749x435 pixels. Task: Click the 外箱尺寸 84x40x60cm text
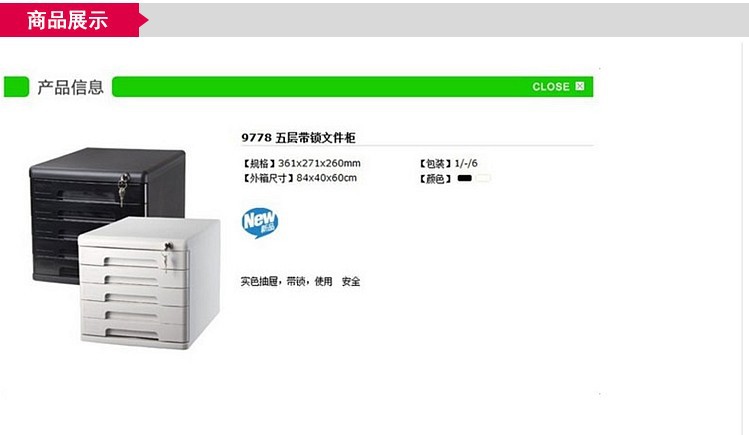tap(300, 178)
